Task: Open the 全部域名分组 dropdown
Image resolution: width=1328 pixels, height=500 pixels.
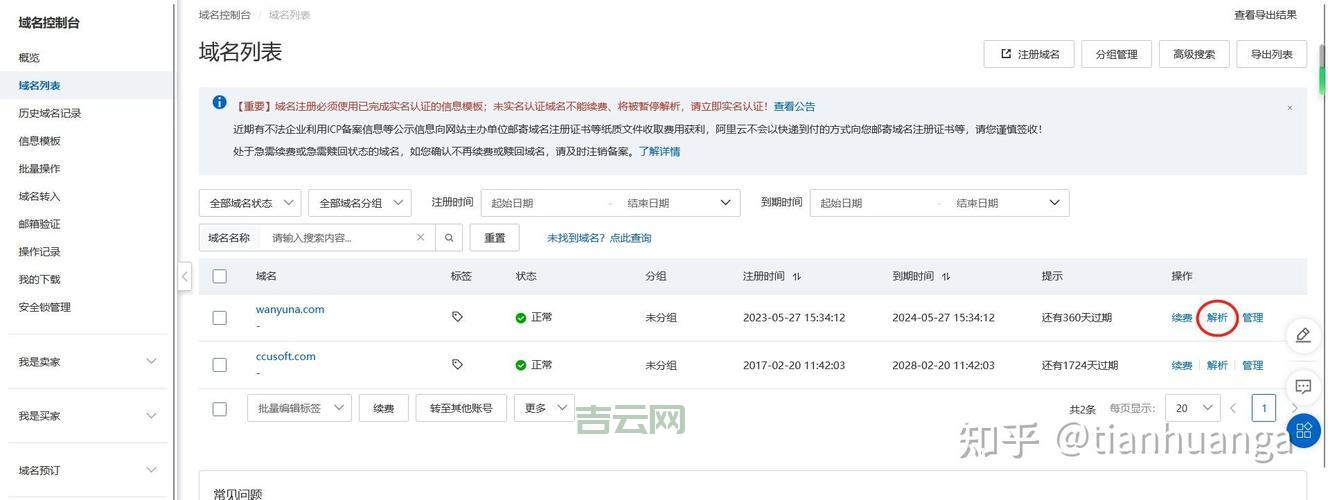Action: (x=359, y=203)
